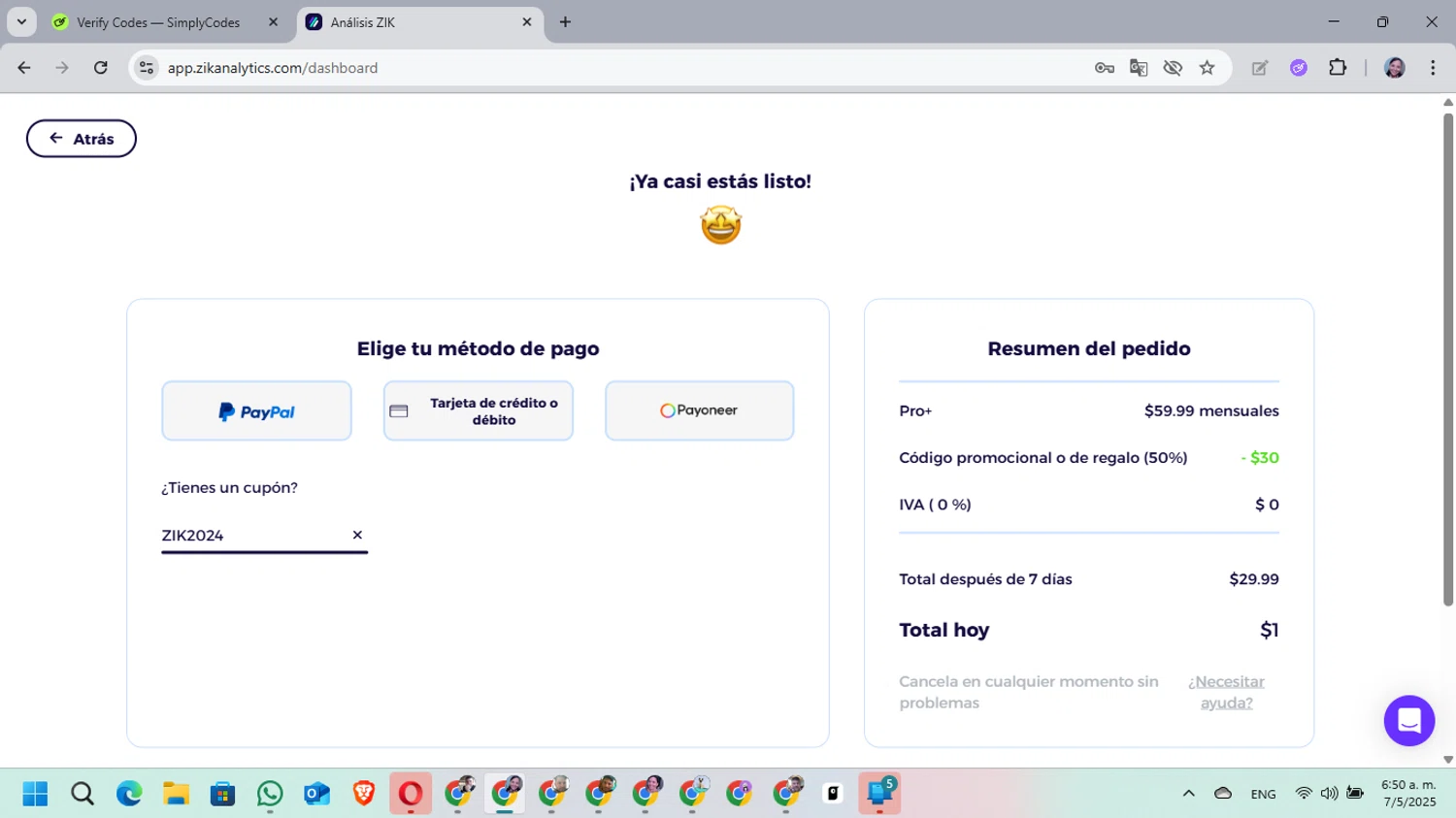Open OneDrive cloud tray icon
This screenshot has height=818, width=1456.
(x=1223, y=794)
